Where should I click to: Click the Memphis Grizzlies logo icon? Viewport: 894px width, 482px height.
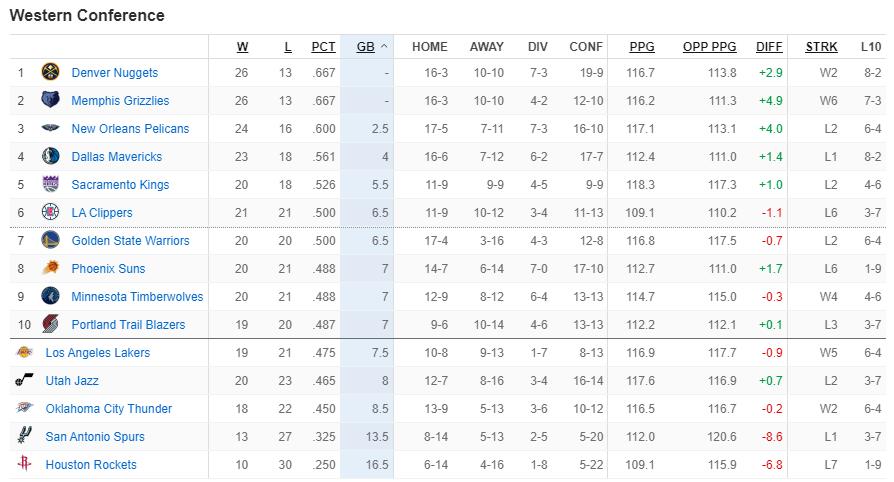[51, 100]
